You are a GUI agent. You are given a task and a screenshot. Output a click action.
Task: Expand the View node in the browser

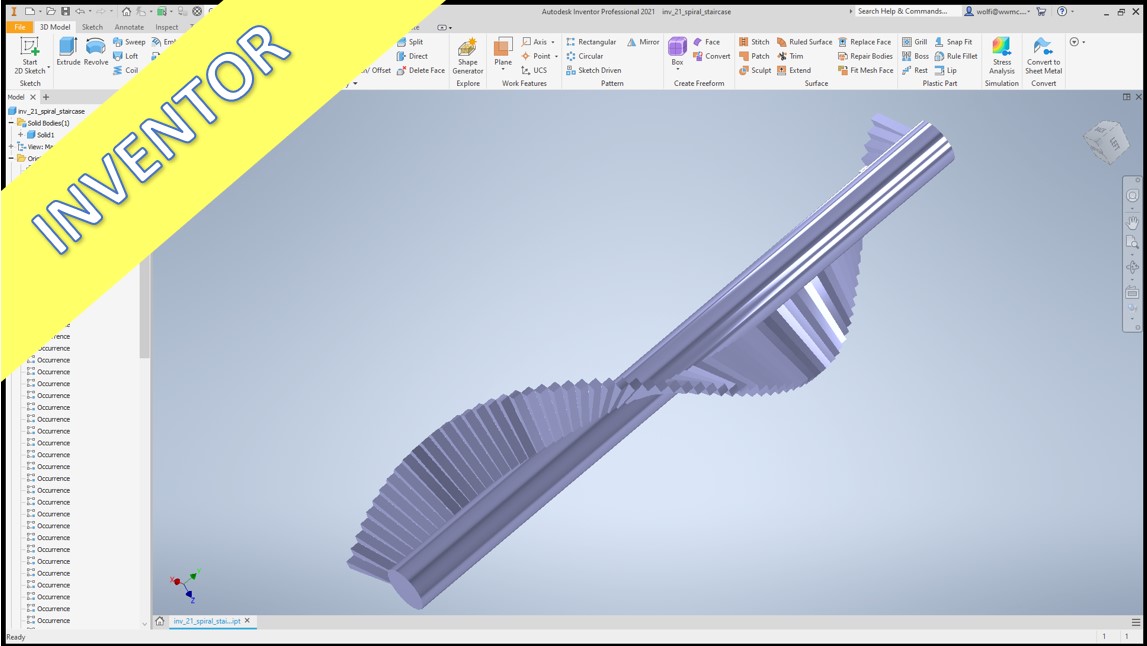pyautogui.click(x=11, y=146)
